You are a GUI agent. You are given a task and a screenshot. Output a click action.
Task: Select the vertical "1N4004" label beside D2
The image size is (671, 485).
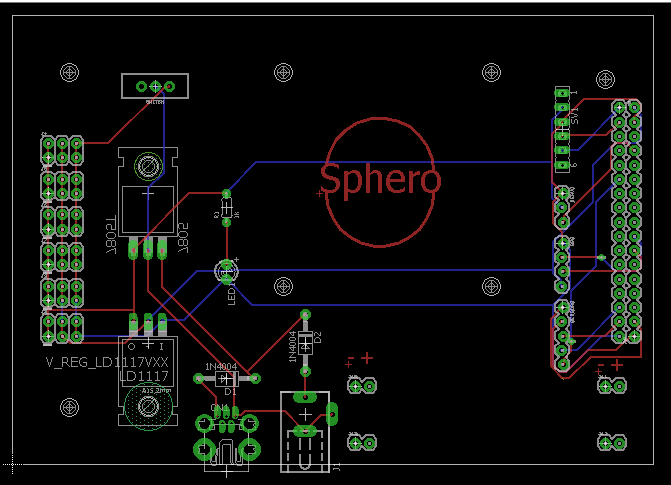[293, 346]
